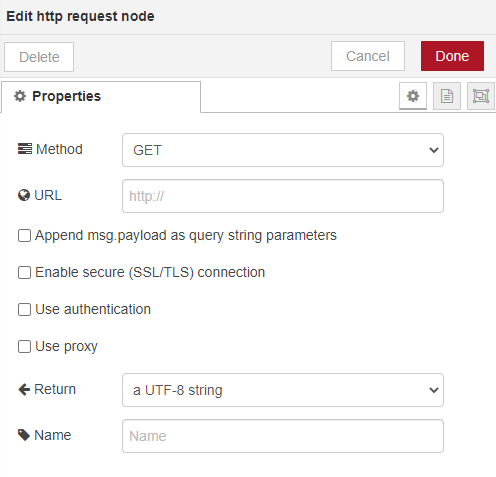Open node appearance settings icon
The image size is (496, 477).
coord(481,96)
